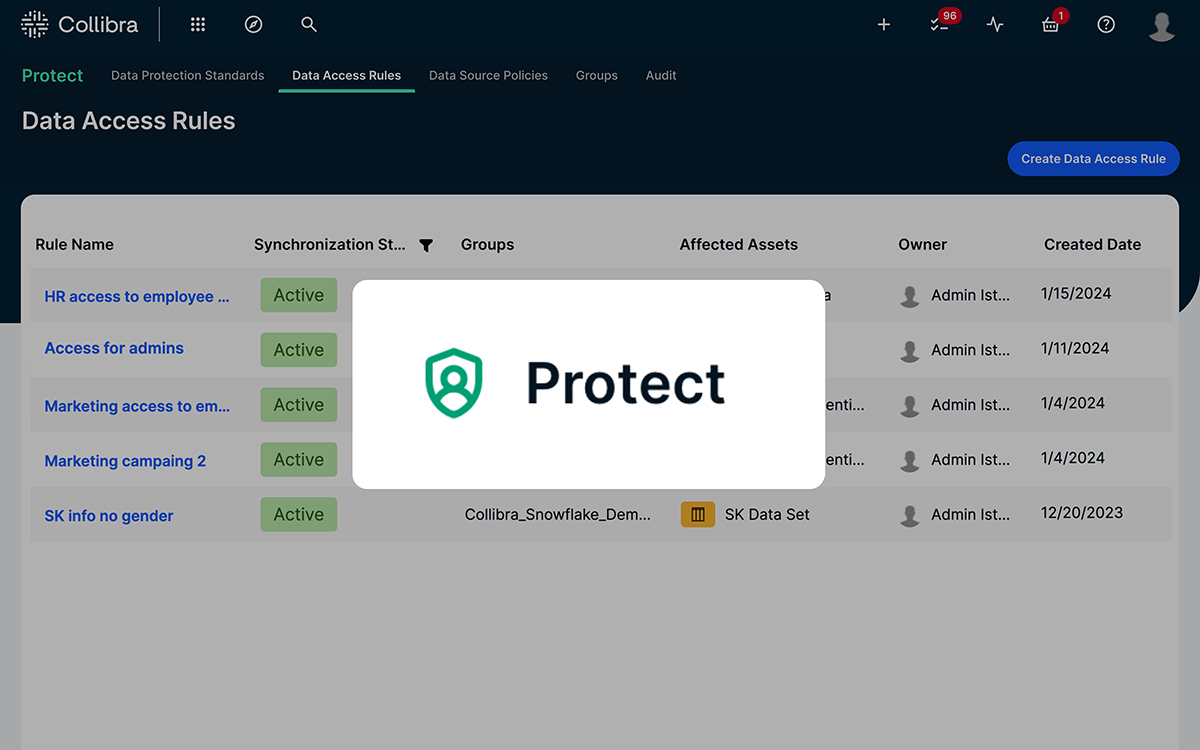Open the plus quick-create menu

click(x=883, y=24)
